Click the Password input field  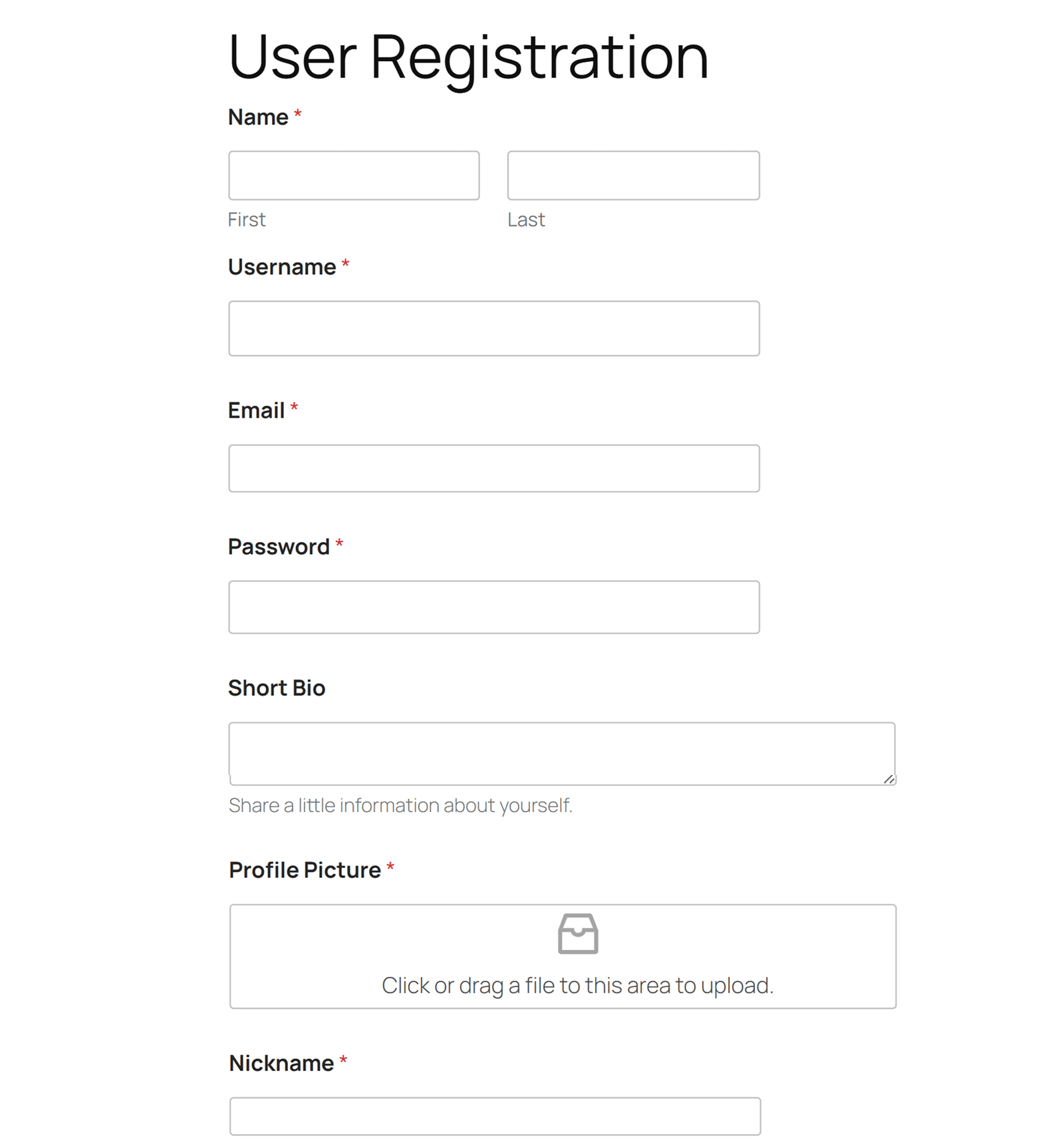[x=493, y=606]
